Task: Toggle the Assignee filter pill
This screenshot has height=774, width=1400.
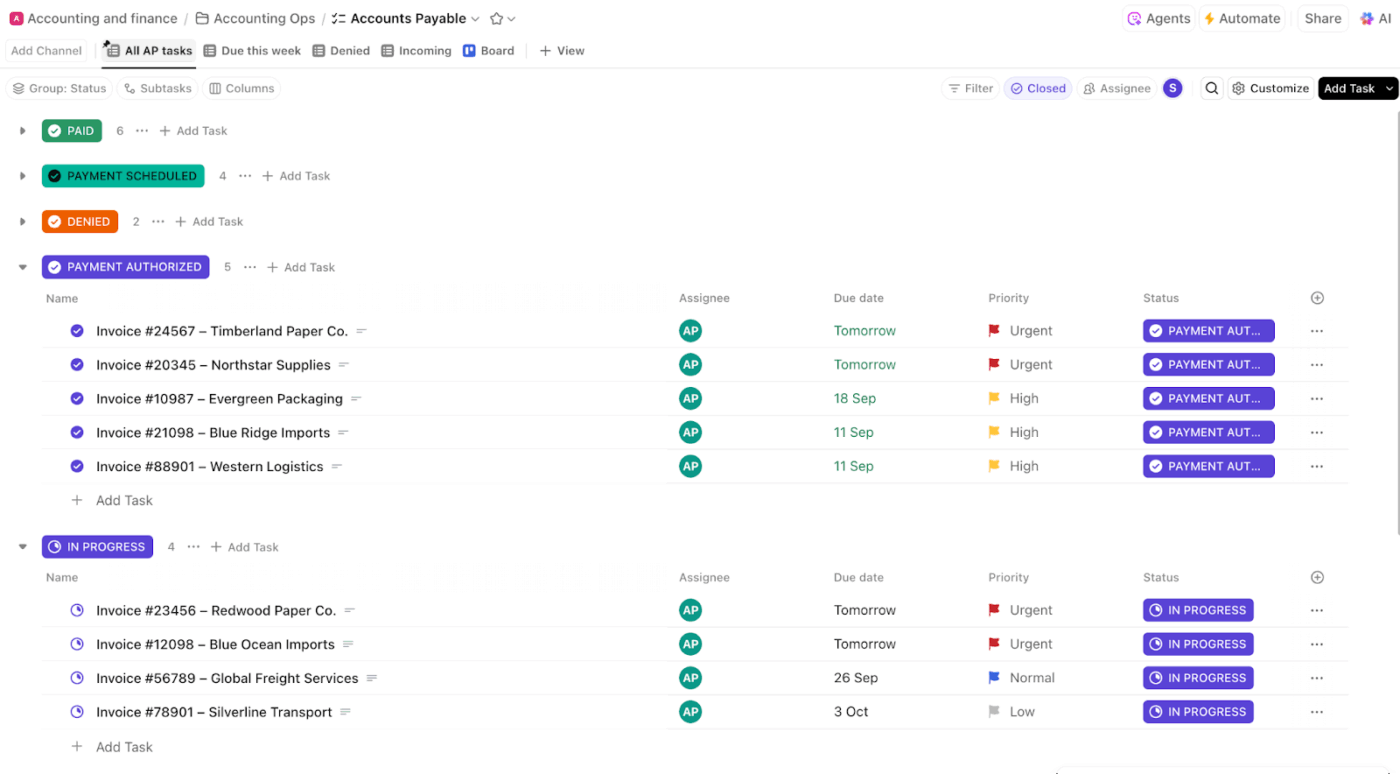Action: [x=1116, y=88]
